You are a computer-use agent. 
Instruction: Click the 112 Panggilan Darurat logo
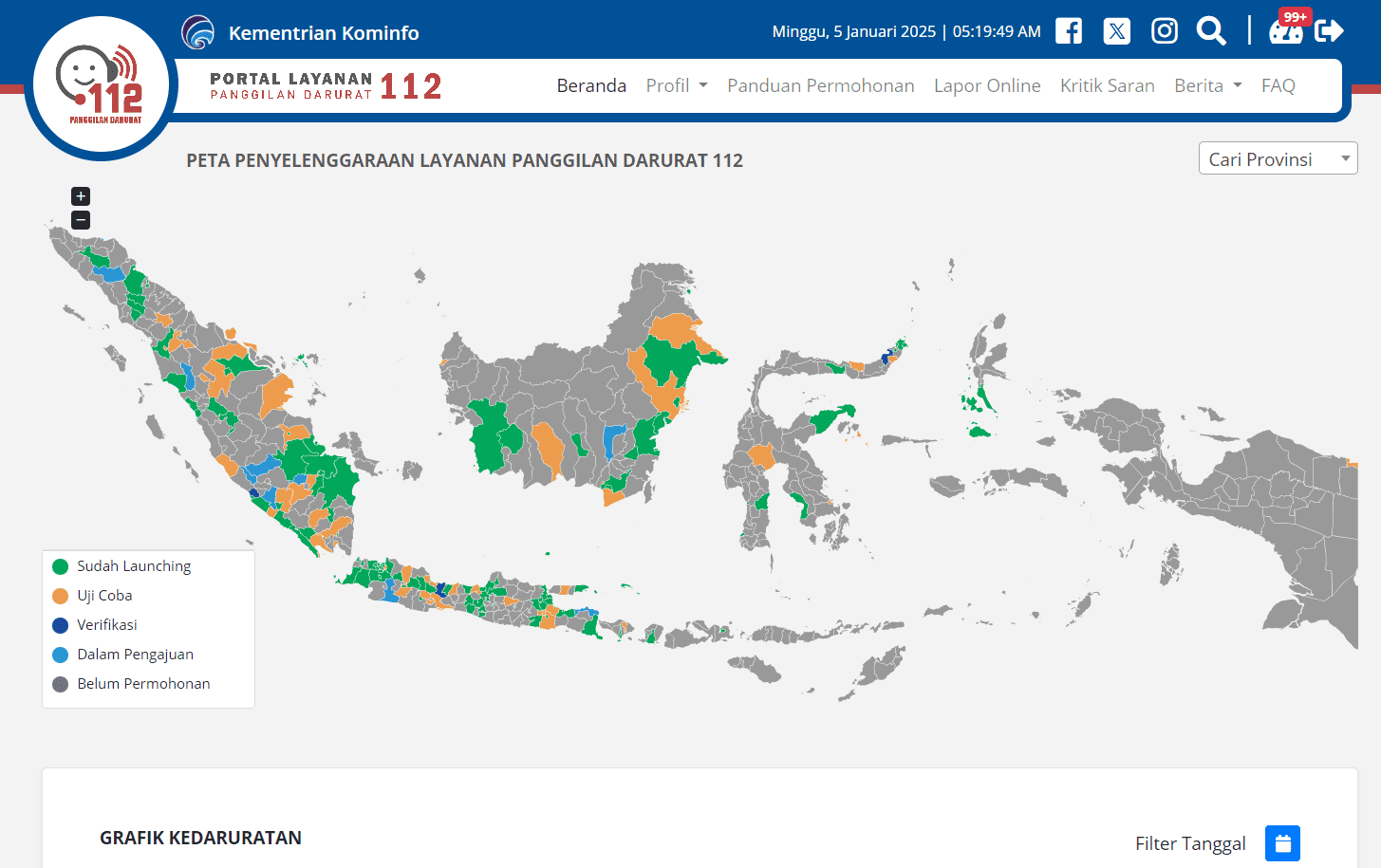coord(101,87)
